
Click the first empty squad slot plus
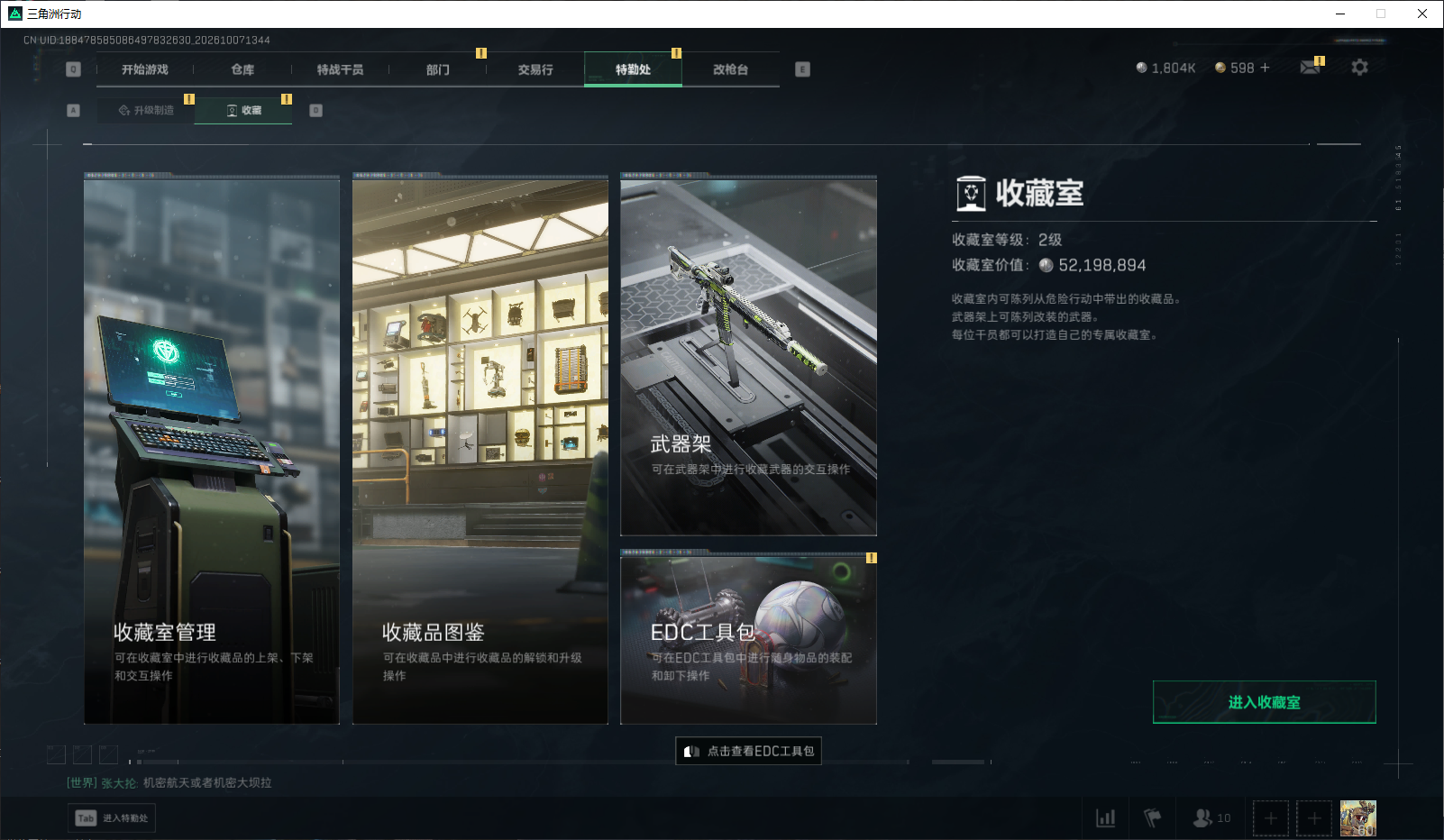click(x=1271, y=818)
